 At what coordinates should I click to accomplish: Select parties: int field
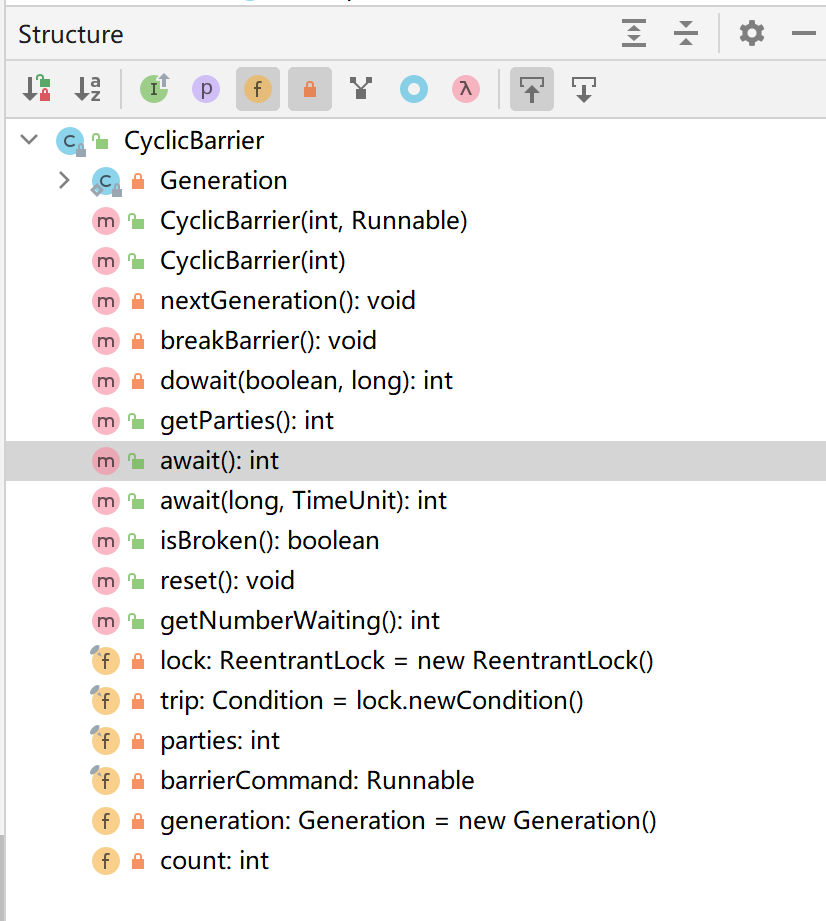(x=415, y=741)
